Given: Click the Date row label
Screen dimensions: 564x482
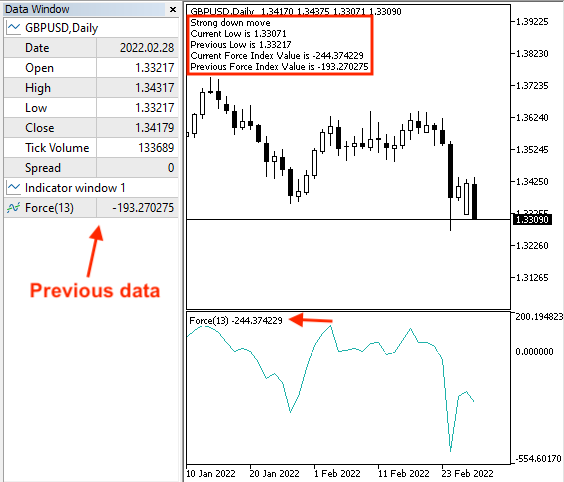Looking at the screenshot, I should point(37,47).
